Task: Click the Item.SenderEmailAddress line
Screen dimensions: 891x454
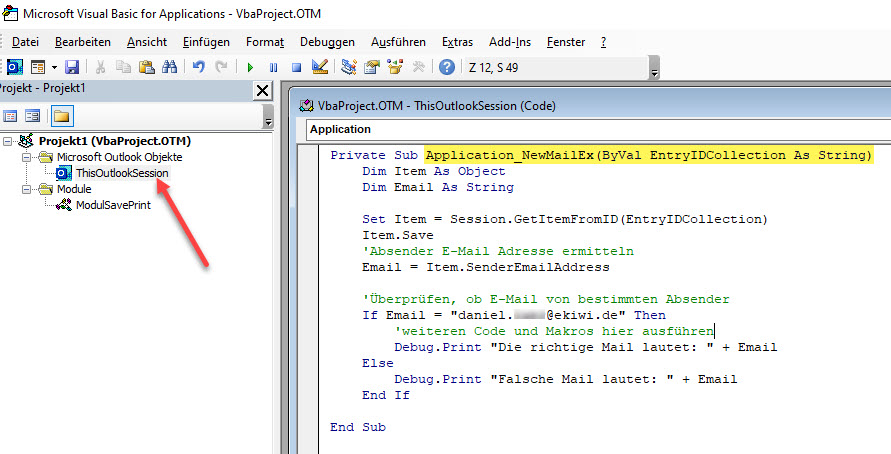Action: point(486,266)
